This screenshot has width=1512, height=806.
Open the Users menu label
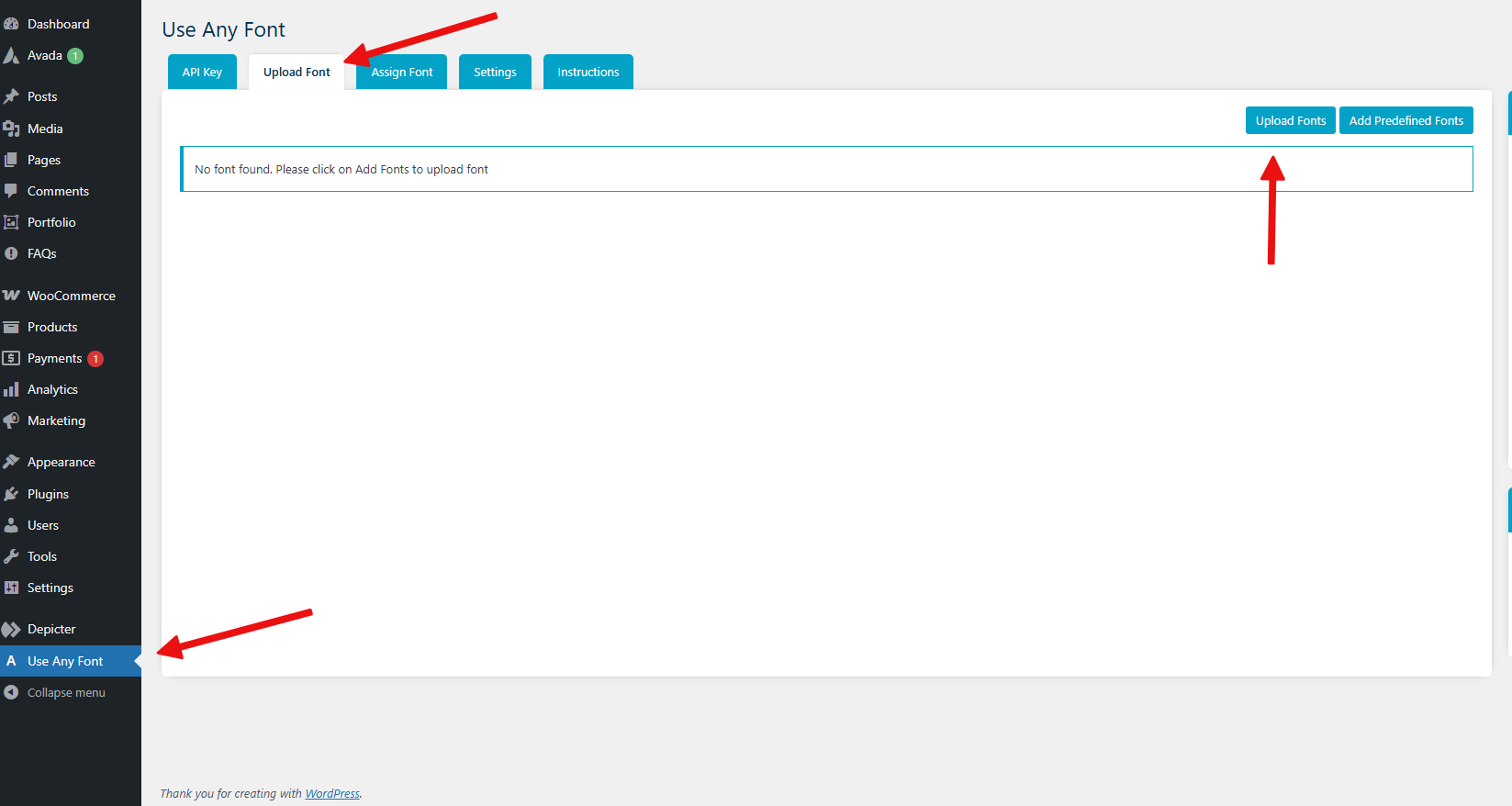point(43,525)
